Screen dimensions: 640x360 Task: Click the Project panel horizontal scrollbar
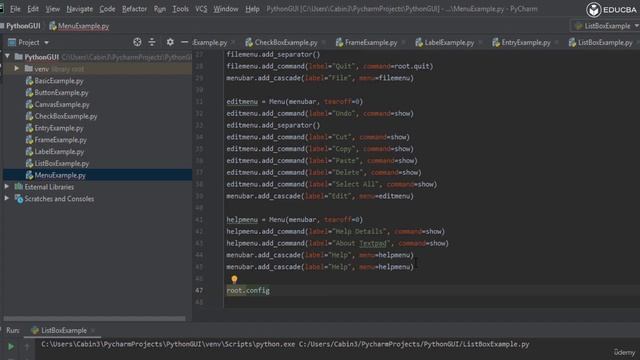[95, 318]
